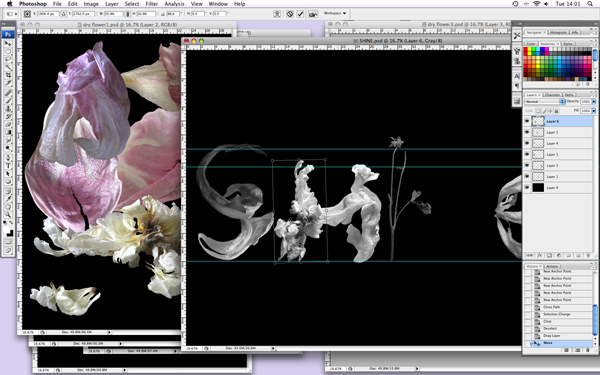
Task: Switch to the Histogram tab
Action: [x=558, y=33]
